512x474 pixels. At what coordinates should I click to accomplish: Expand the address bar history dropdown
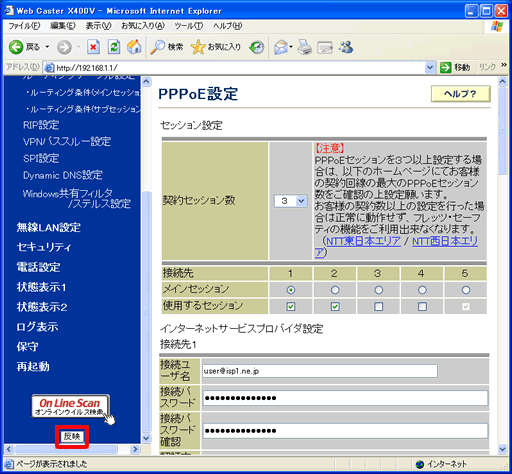pyautogui.click(x=430, y=68)
